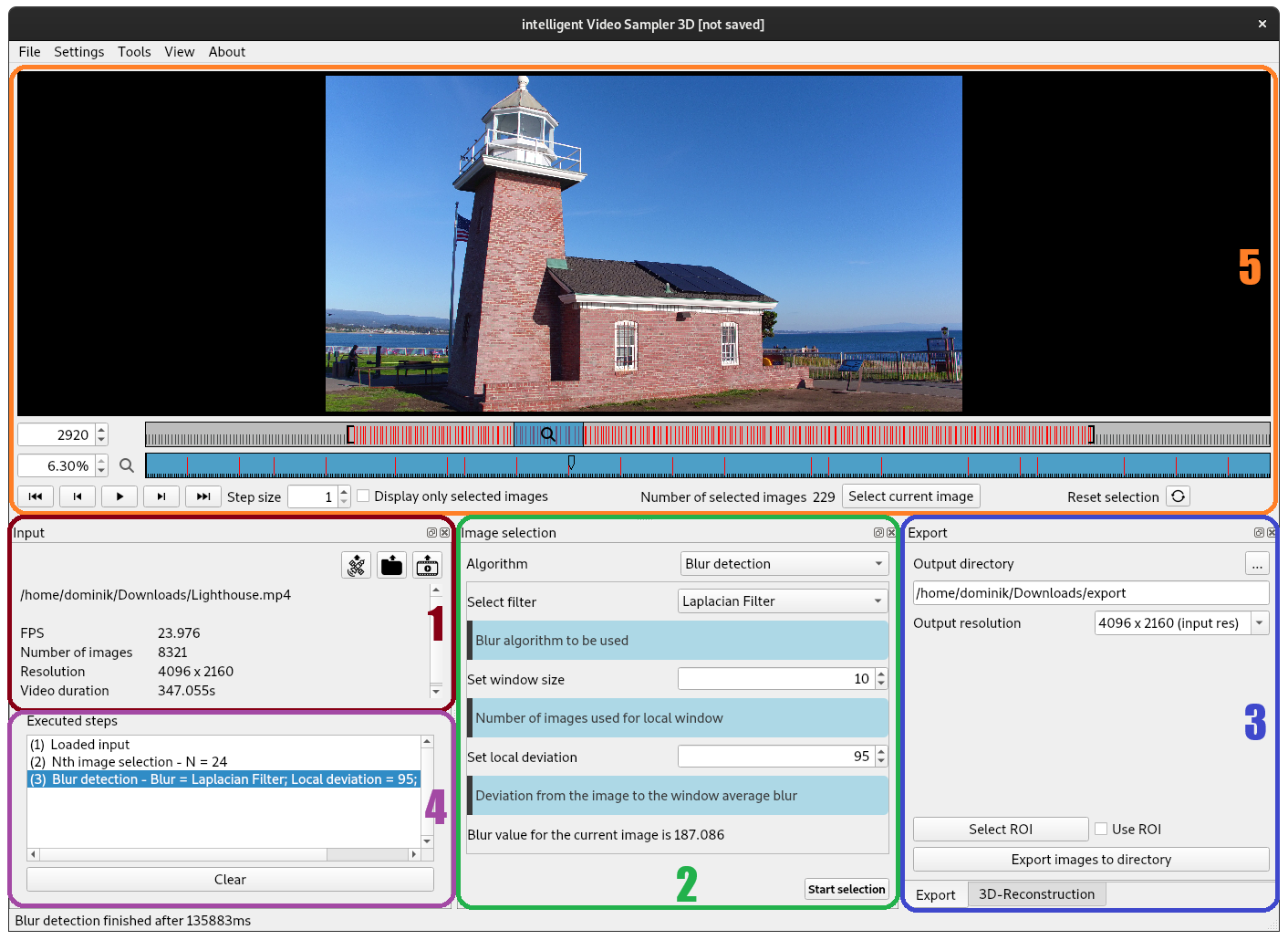Open the Algorithm dropdown showing Blur detection
Image resolution: width=1288 pixels, height=940 pixels.
pyautogui.click(x=784, y=564)
